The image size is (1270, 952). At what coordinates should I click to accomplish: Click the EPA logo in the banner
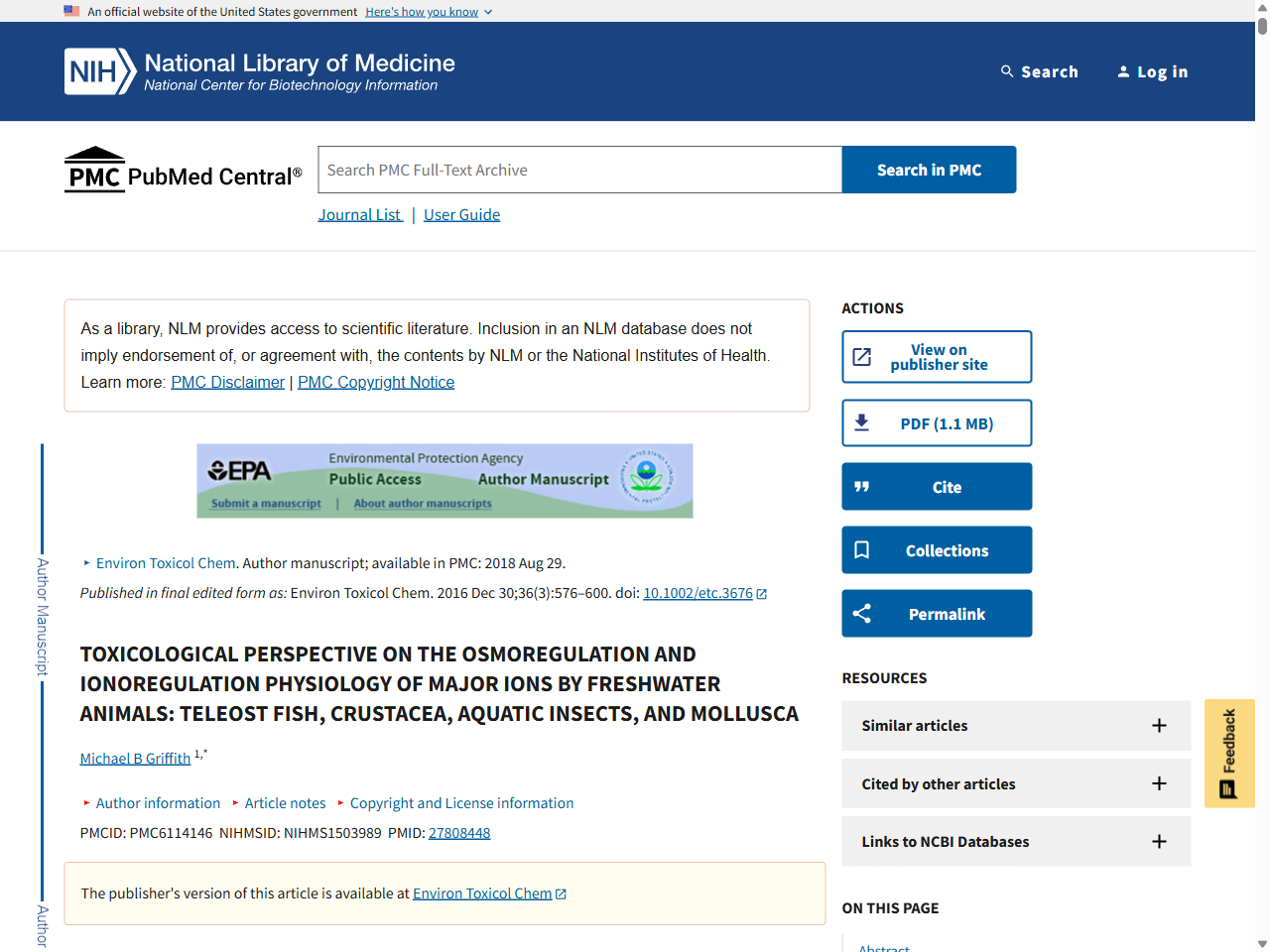241,467
